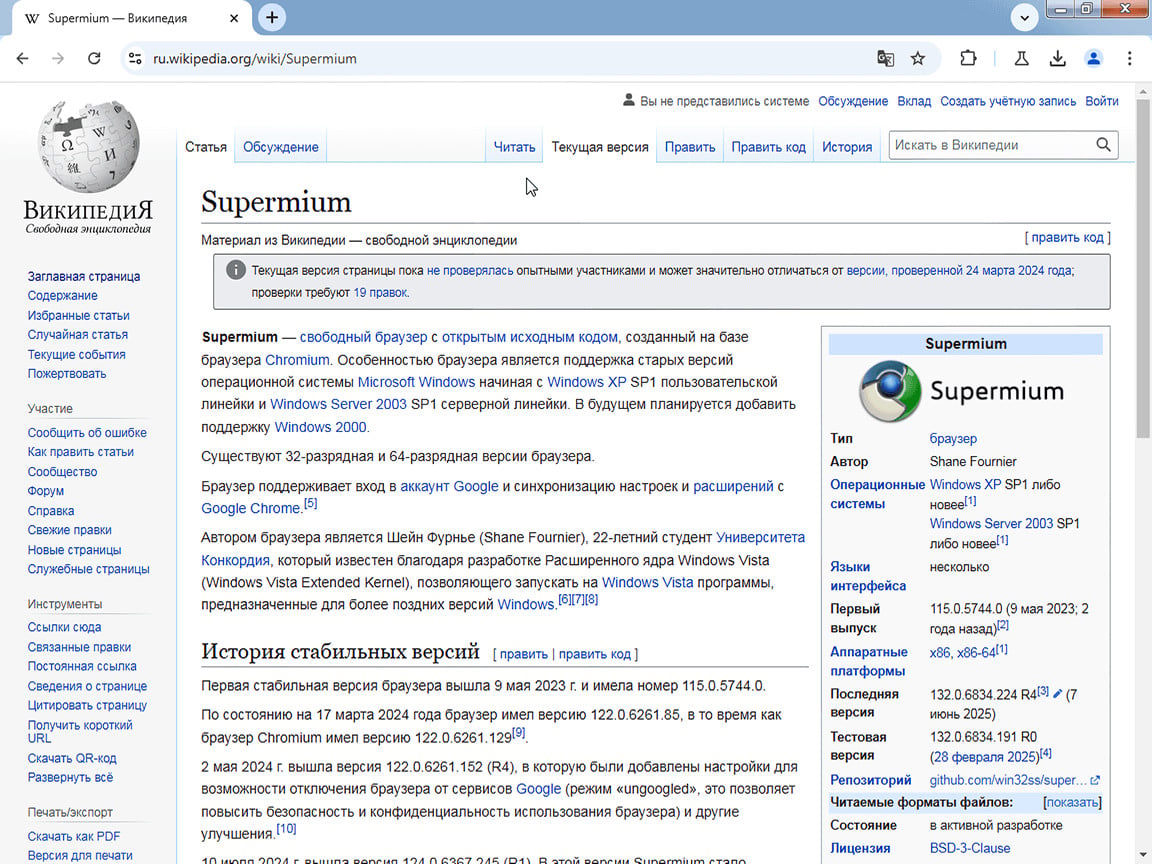Click Скачать QR-код link
The height and width of the screenshot is (864, 1152).
72,758
